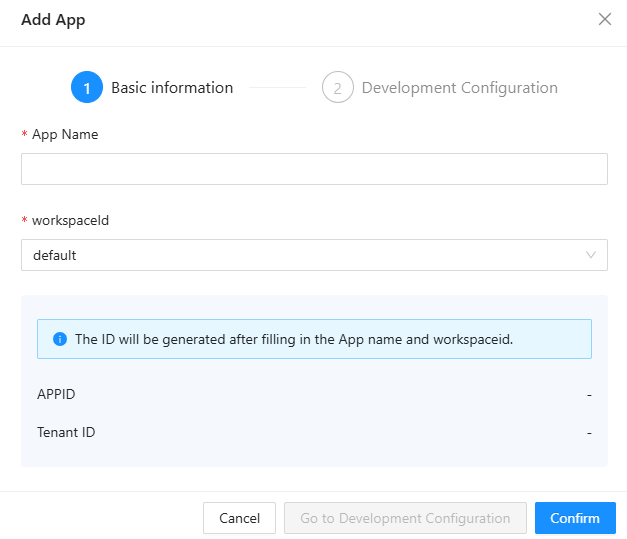The width and height of the screenshot is (627, 539).
Task: Click the Tenant ID label
Action: point(66,432)
